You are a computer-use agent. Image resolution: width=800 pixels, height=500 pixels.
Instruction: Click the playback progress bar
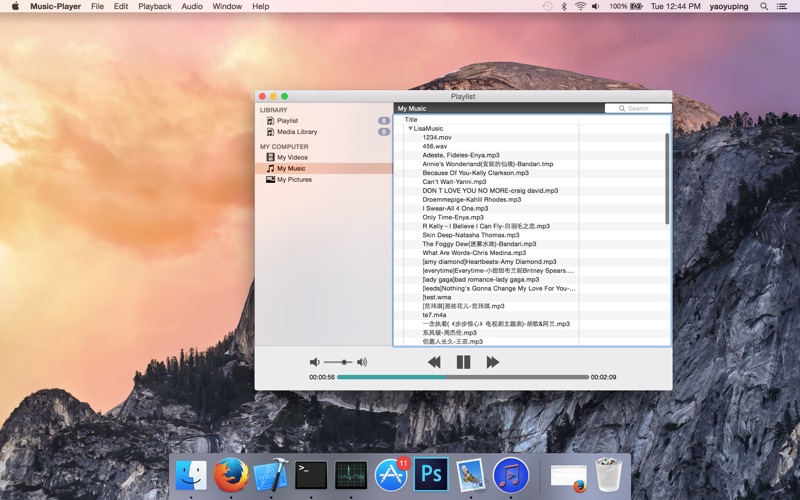(x=462, y=377)
